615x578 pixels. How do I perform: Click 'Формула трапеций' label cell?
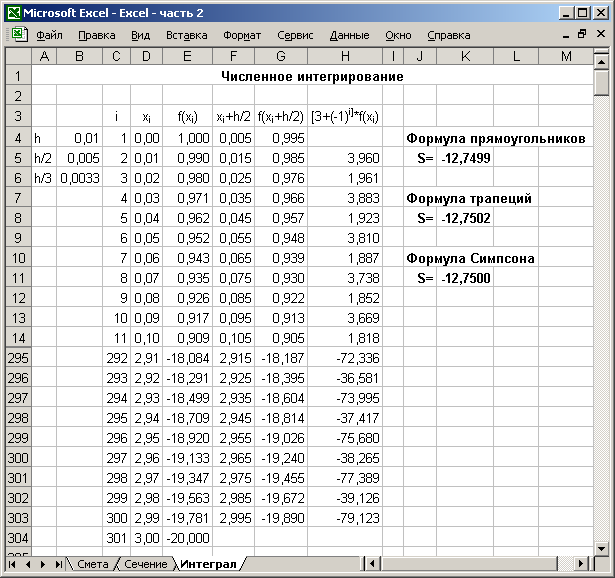tap(469, 198)
